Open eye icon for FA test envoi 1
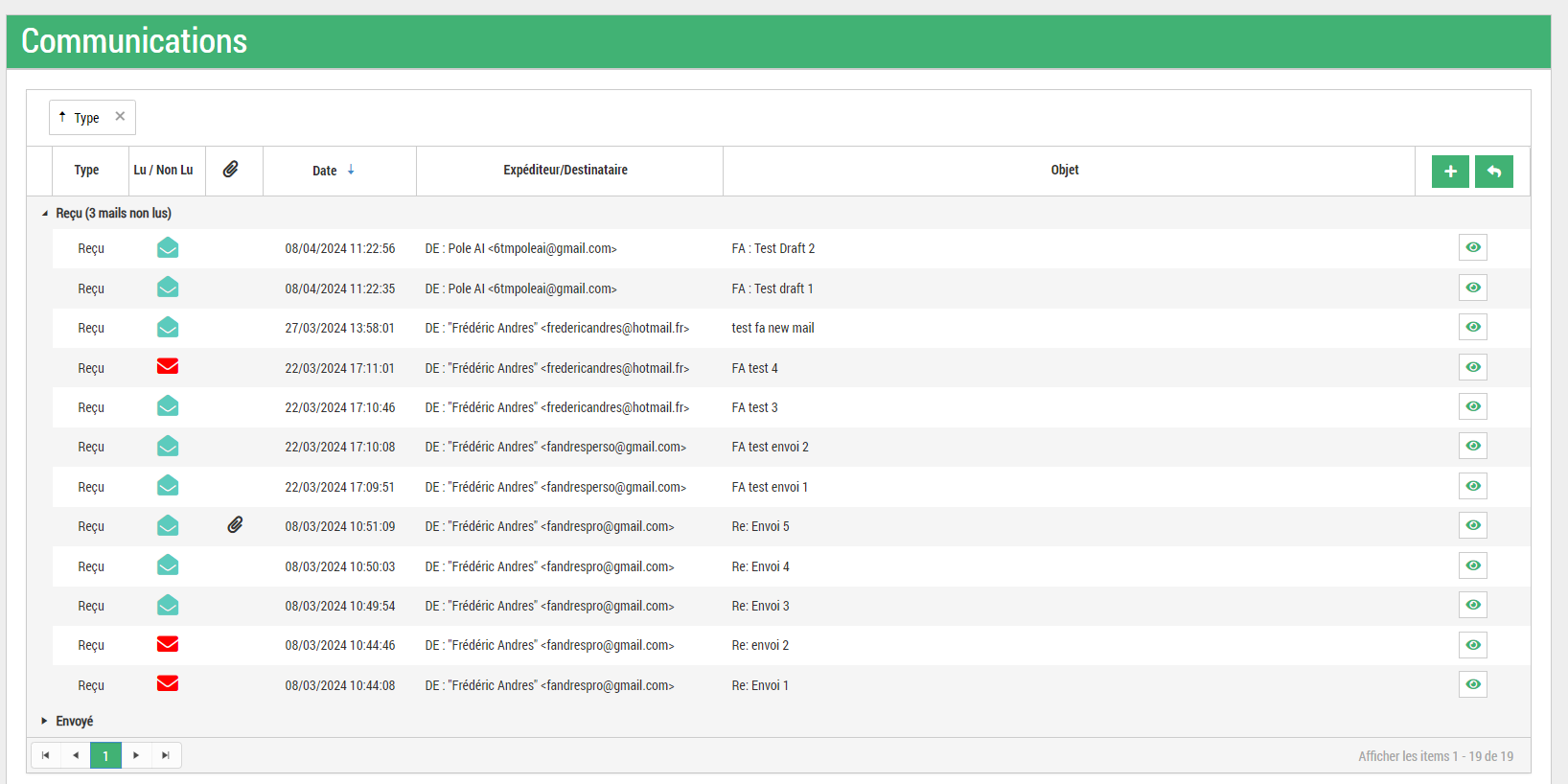This screenshot has height=784, width=1568. [1472, 486]
